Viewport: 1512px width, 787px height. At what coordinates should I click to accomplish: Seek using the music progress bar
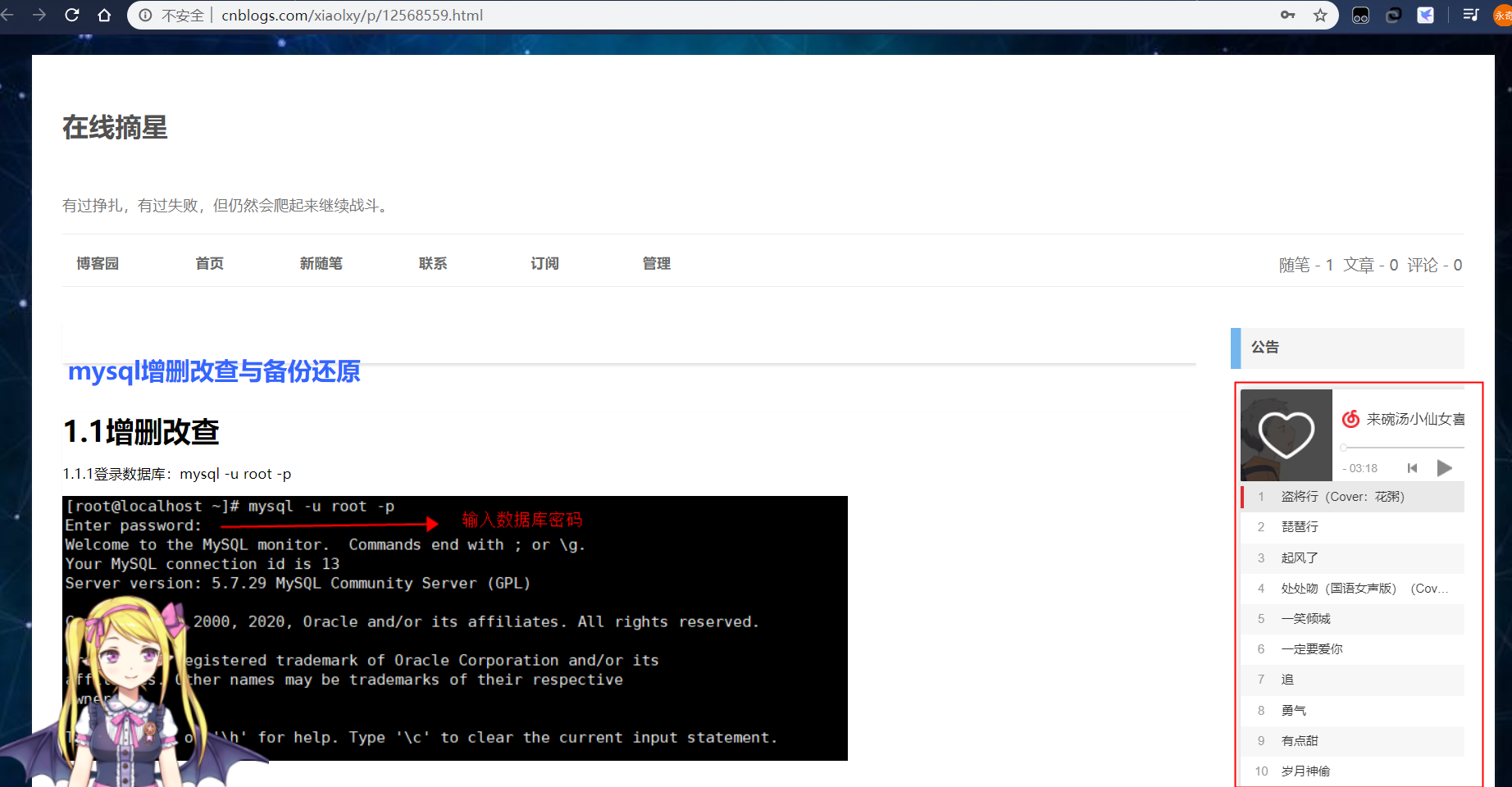click(x=1402, y=448)
